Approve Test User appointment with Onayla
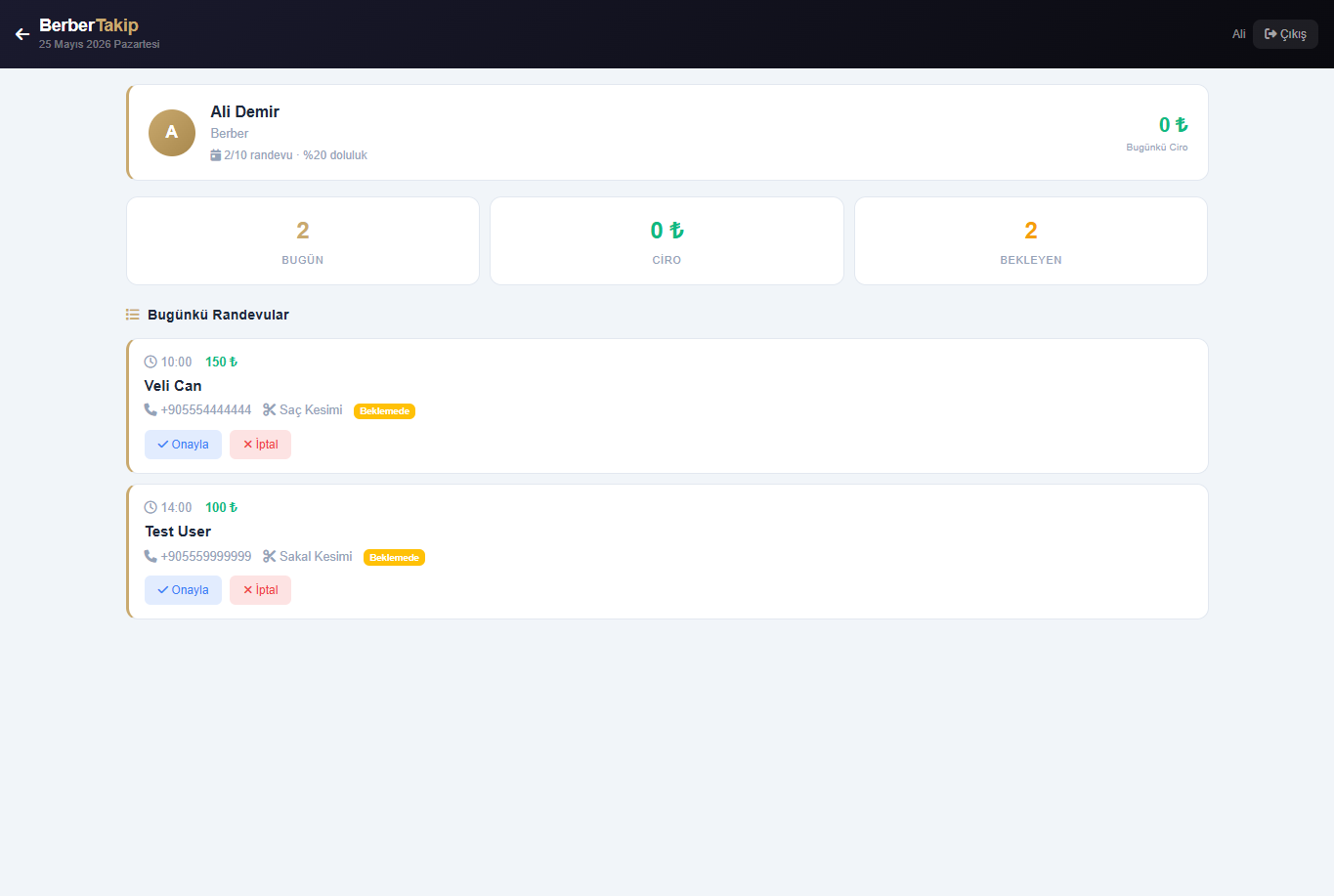 183,590
